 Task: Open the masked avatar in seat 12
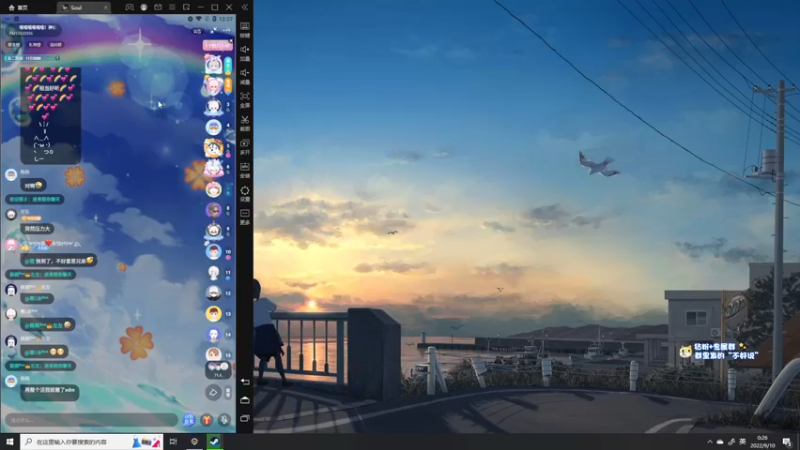coord(213,293)
